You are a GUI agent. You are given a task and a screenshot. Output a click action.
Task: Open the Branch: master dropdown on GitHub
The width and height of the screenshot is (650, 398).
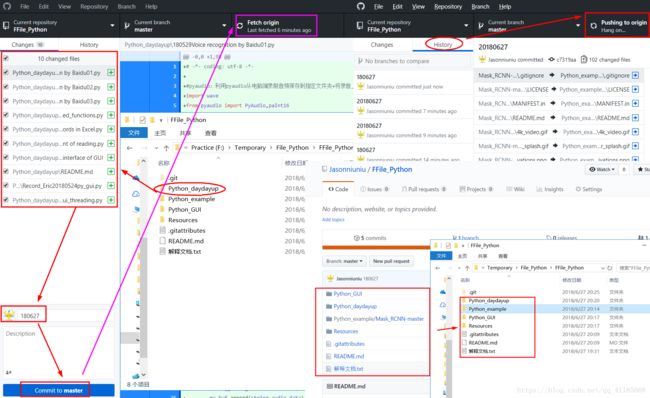pos(344,261)
